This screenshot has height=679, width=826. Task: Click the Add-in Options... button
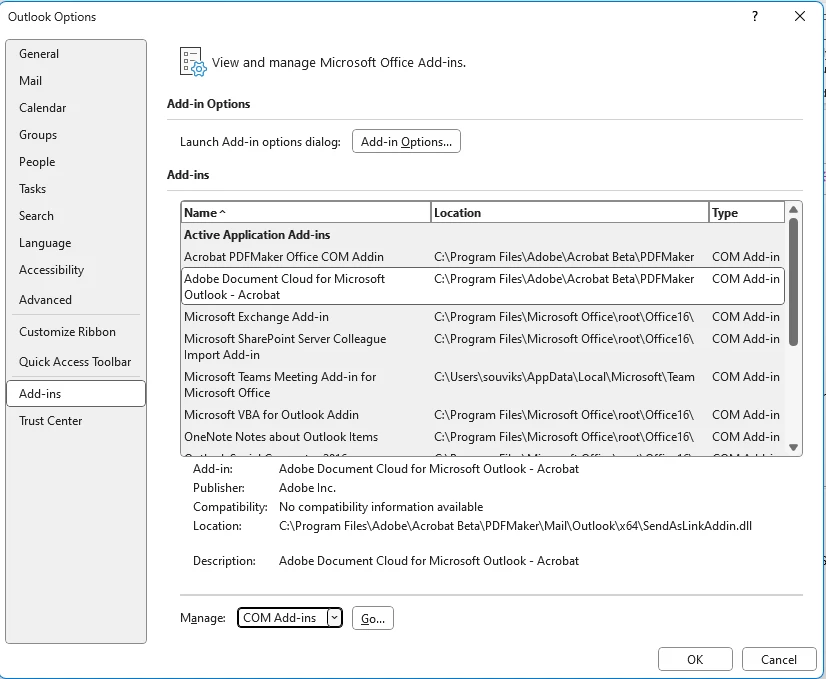pos(406,141)
